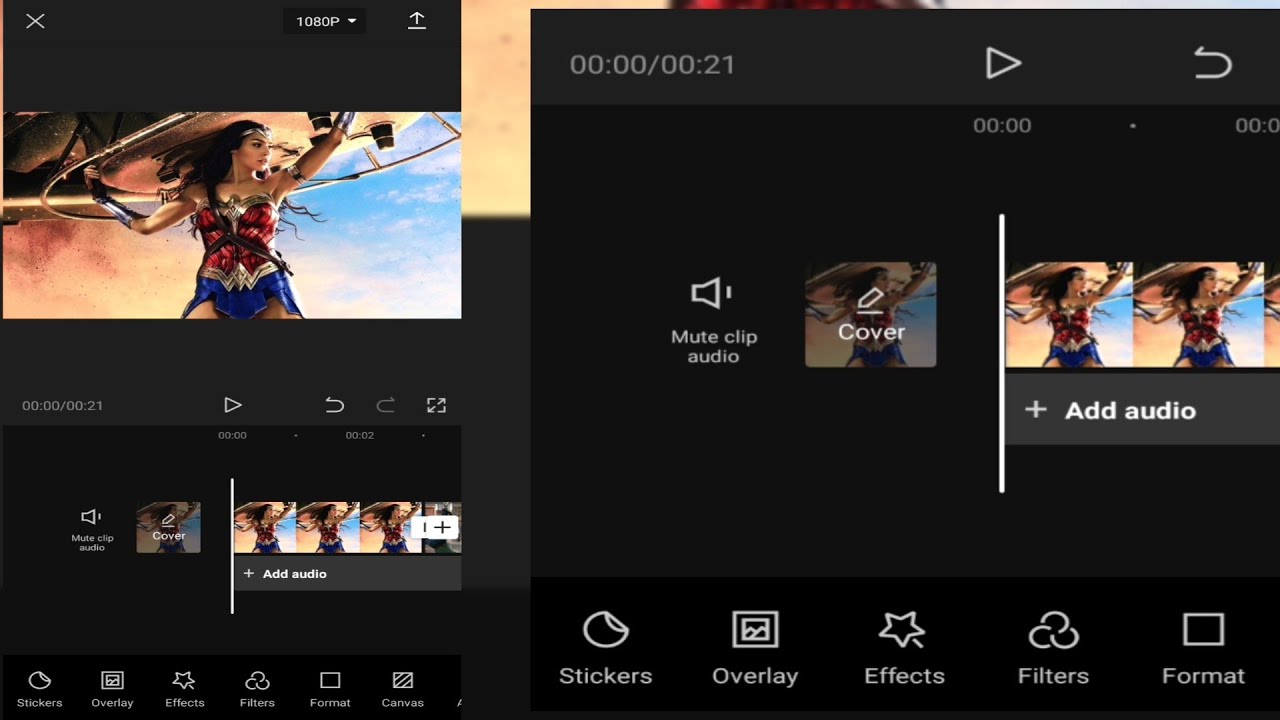Image resolution: width=1280 pixels, height=720 pixels.
Task: Open Format in the small editor toolbar
Action: pos(330,689)
